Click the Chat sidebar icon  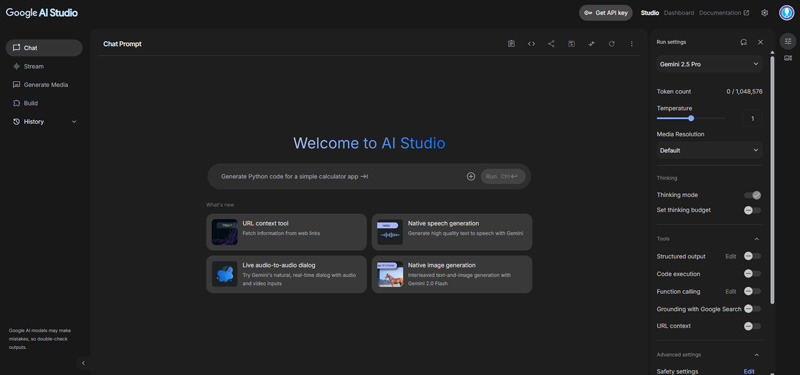(16, 48)
